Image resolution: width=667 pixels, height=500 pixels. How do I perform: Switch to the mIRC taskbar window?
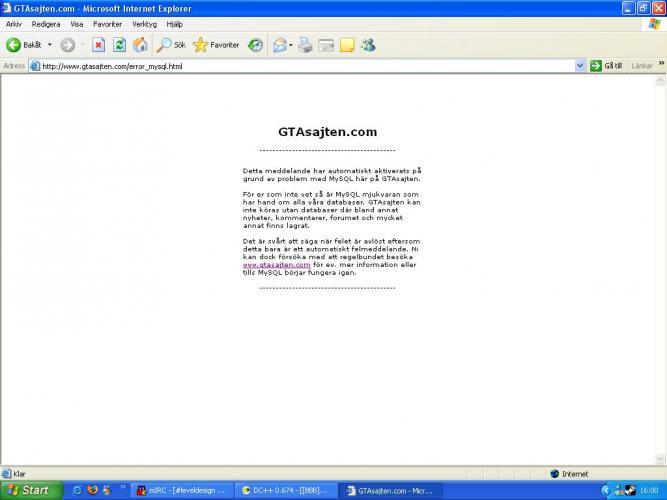pos(182,491)
